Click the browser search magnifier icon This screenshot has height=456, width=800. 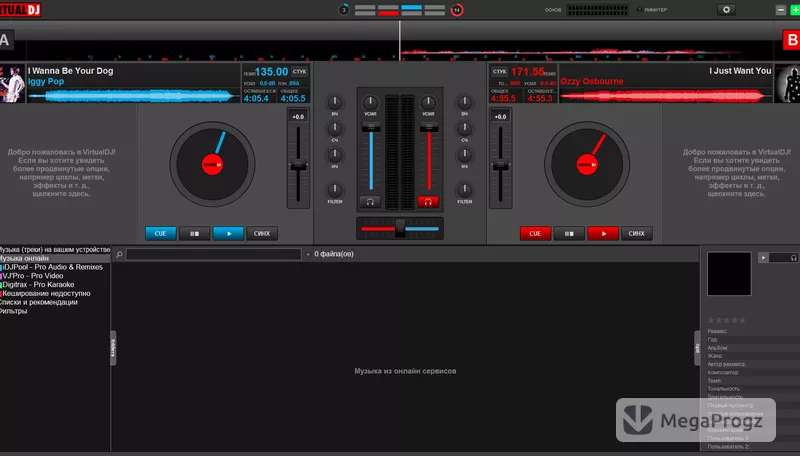(x=119, y=254)
